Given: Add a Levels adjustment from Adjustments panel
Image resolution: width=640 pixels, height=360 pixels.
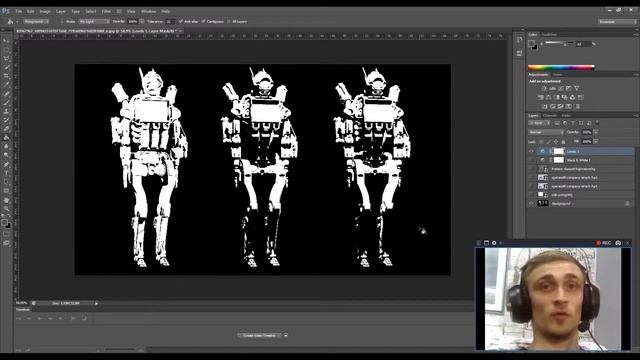Looking at the screenshot, I should (x=552, y=88).
